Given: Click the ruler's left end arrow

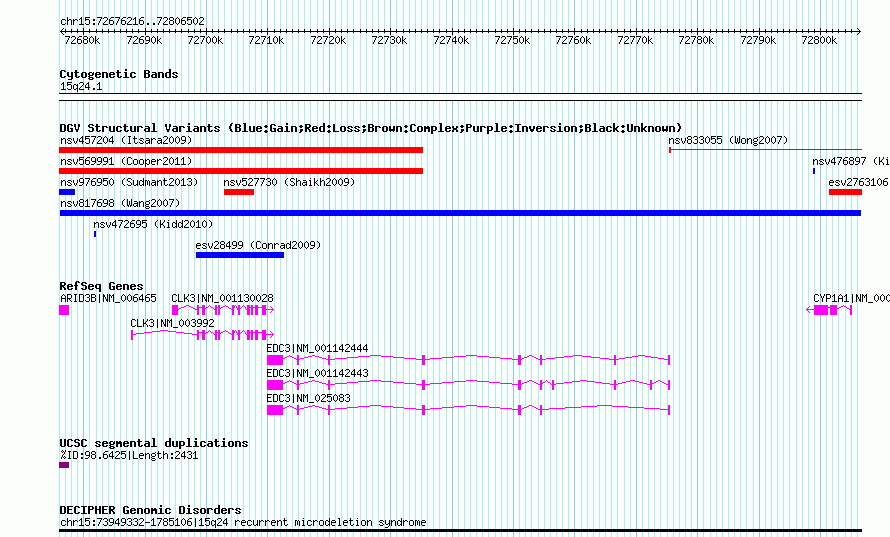Looking at the screenshot, I should 62,32.
